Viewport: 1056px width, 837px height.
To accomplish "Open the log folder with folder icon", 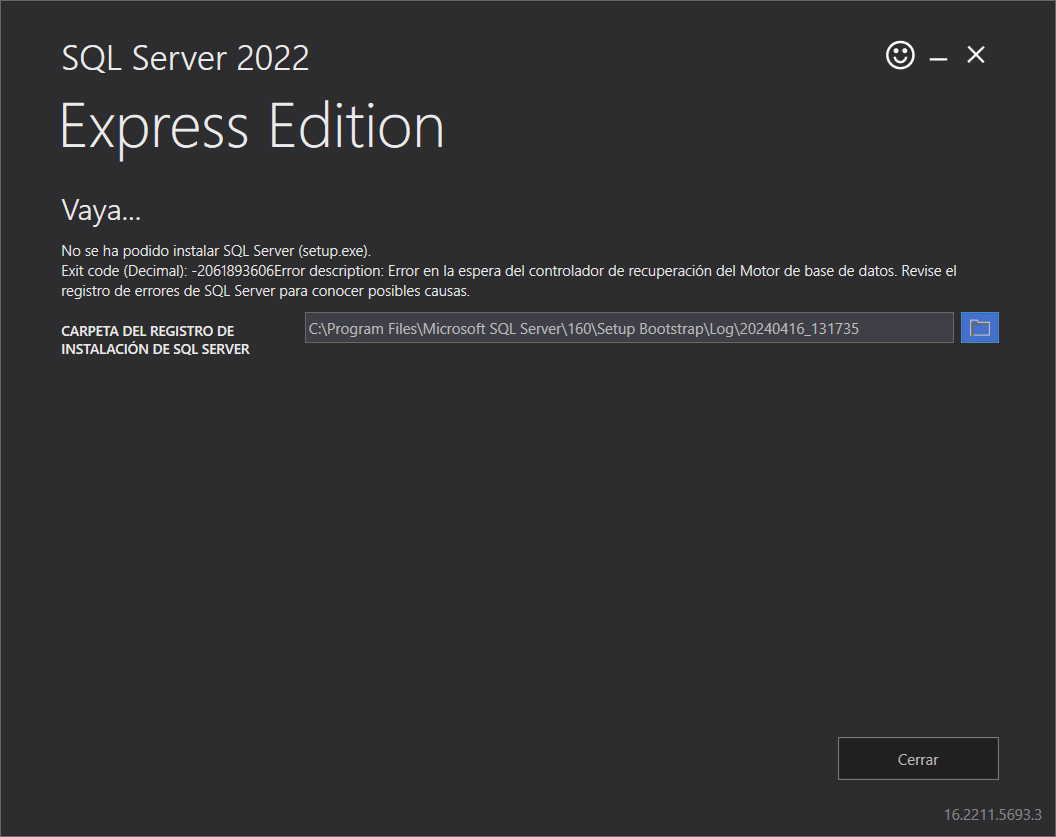I will click(979, 328).
